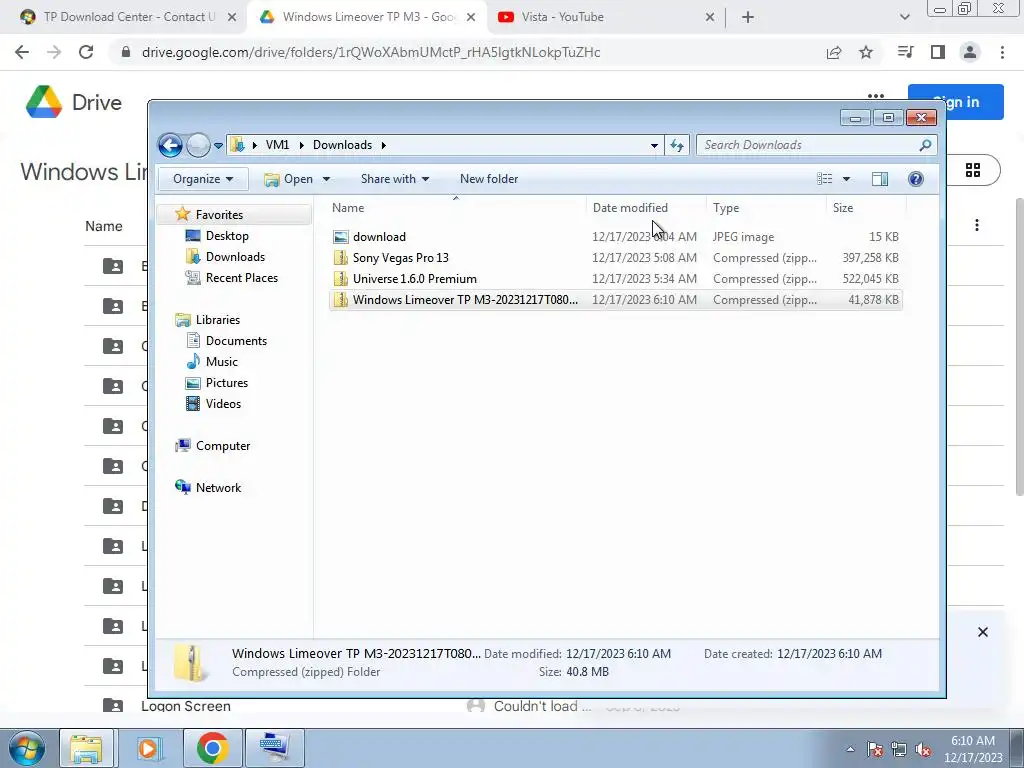Open Chrome's media control icon
Image resolution: width=1024 pixels, height=768 pixels.
tap(905, 52)
